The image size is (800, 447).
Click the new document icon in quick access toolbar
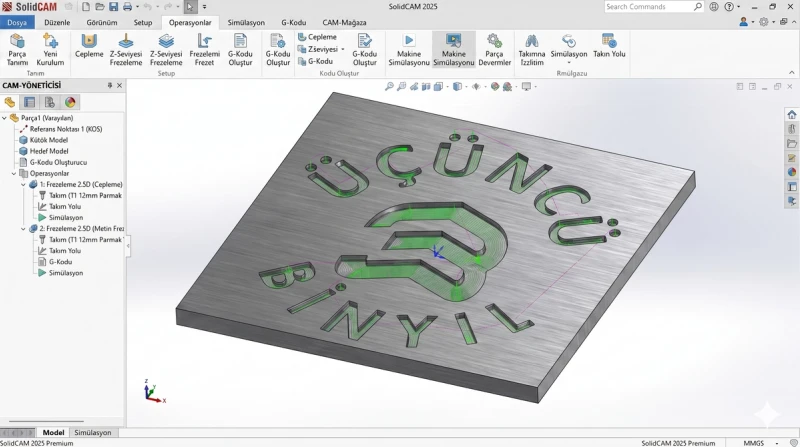86,7
